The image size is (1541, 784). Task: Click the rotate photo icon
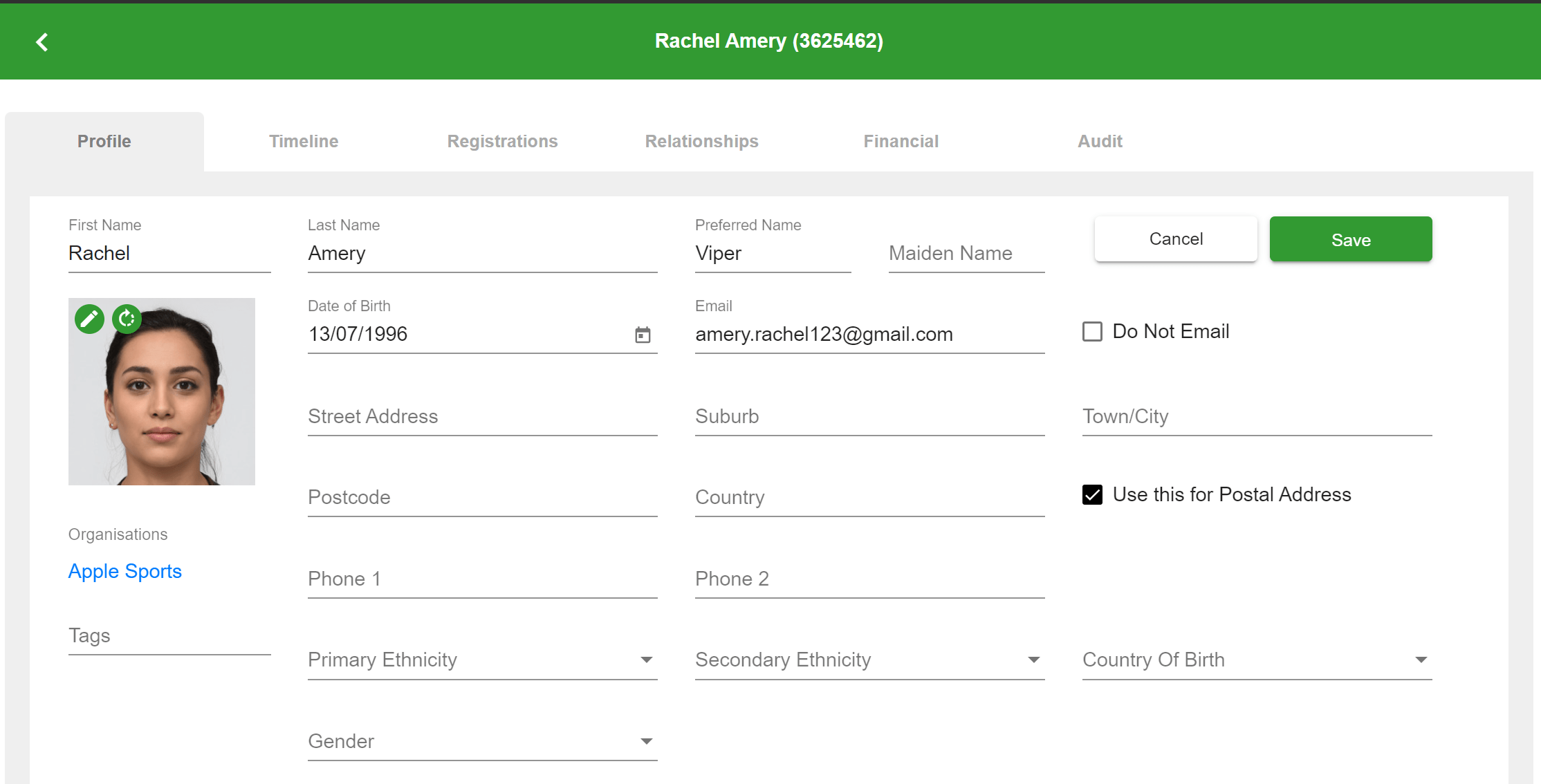coord(127,319)
